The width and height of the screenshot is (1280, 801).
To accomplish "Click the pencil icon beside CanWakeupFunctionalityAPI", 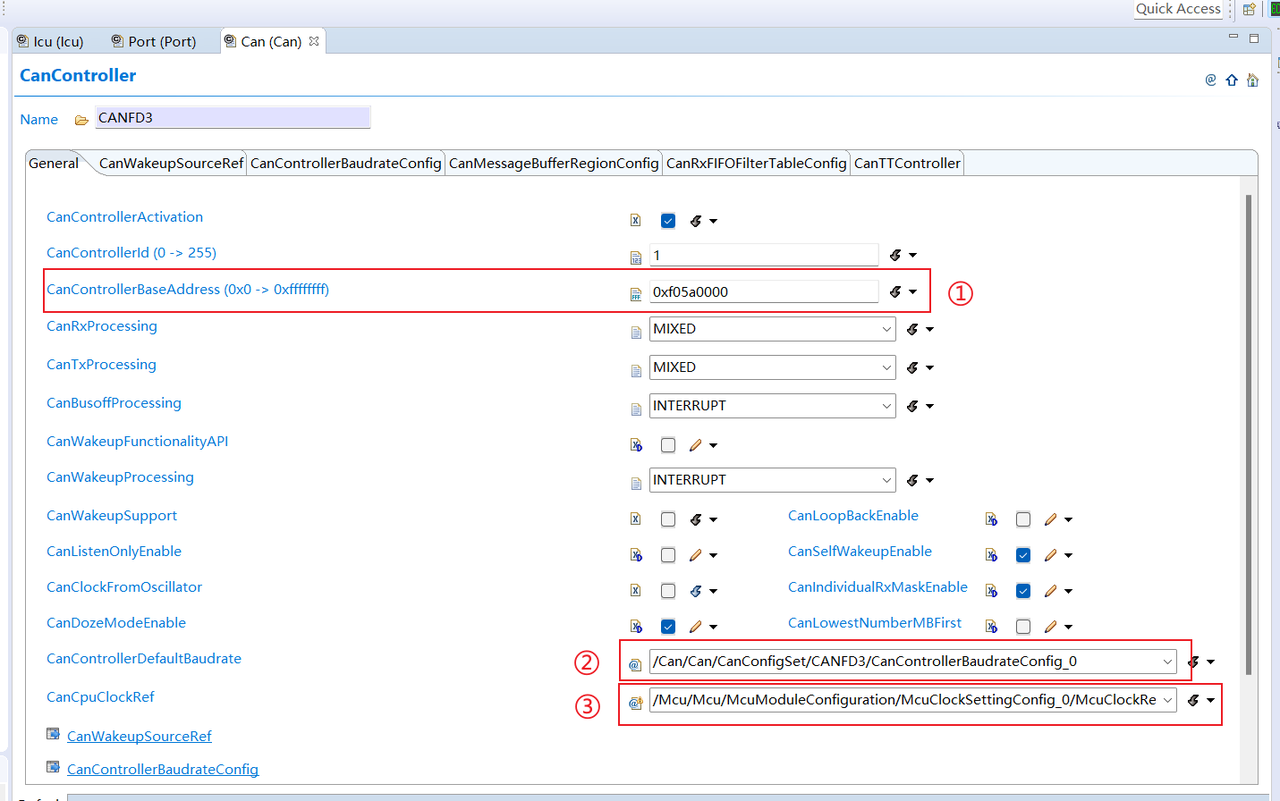I will click(696, 445).
